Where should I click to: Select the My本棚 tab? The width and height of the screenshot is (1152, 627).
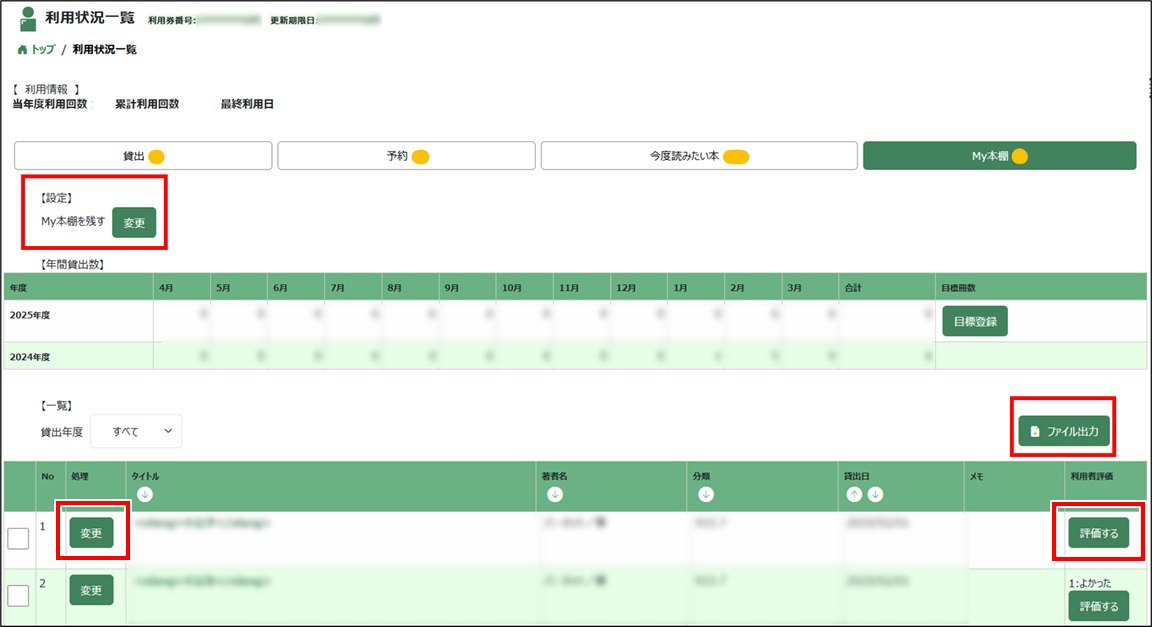(x=999, y=156)
